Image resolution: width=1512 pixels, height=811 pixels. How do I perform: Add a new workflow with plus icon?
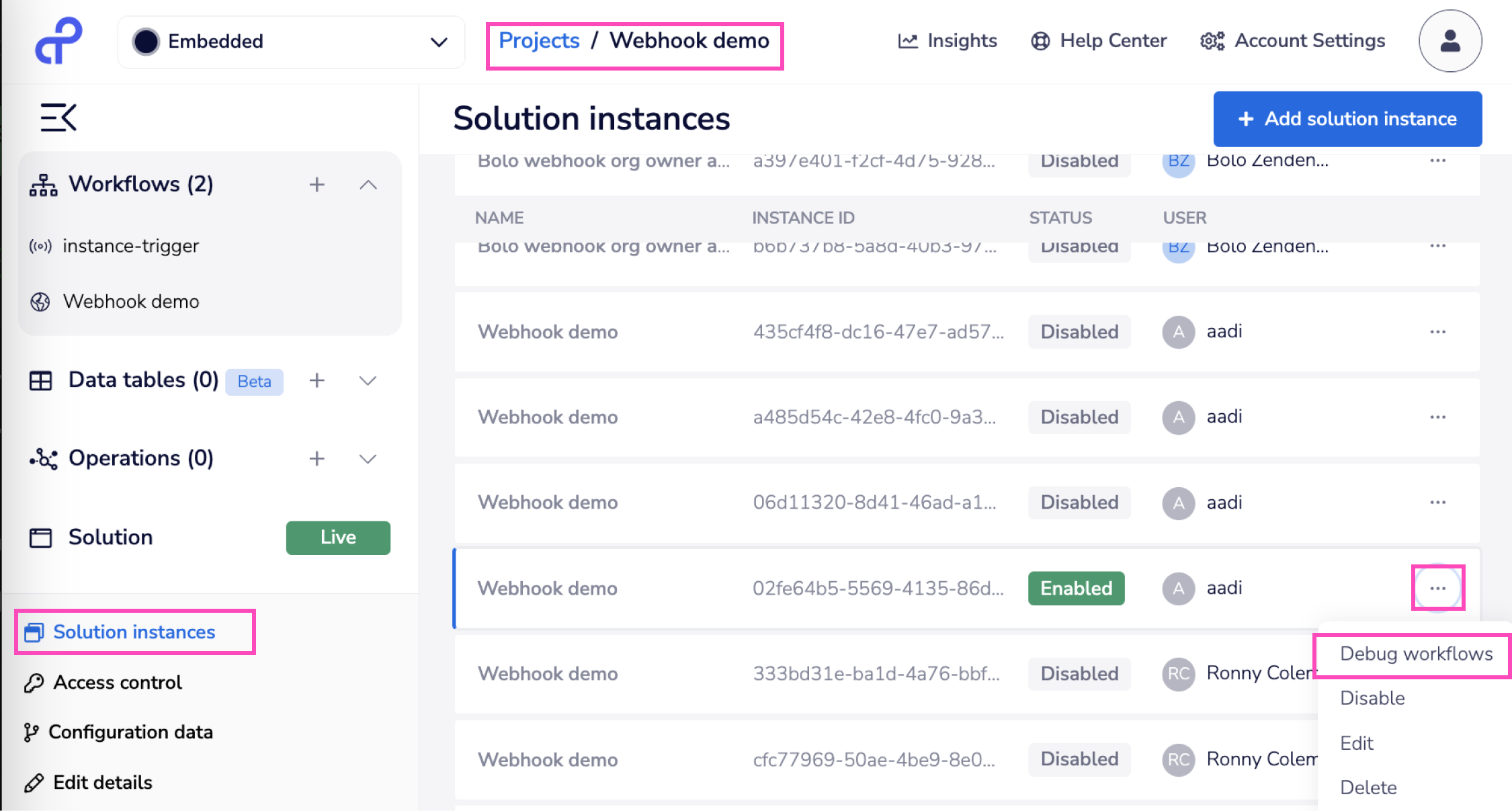coord(317,185)
